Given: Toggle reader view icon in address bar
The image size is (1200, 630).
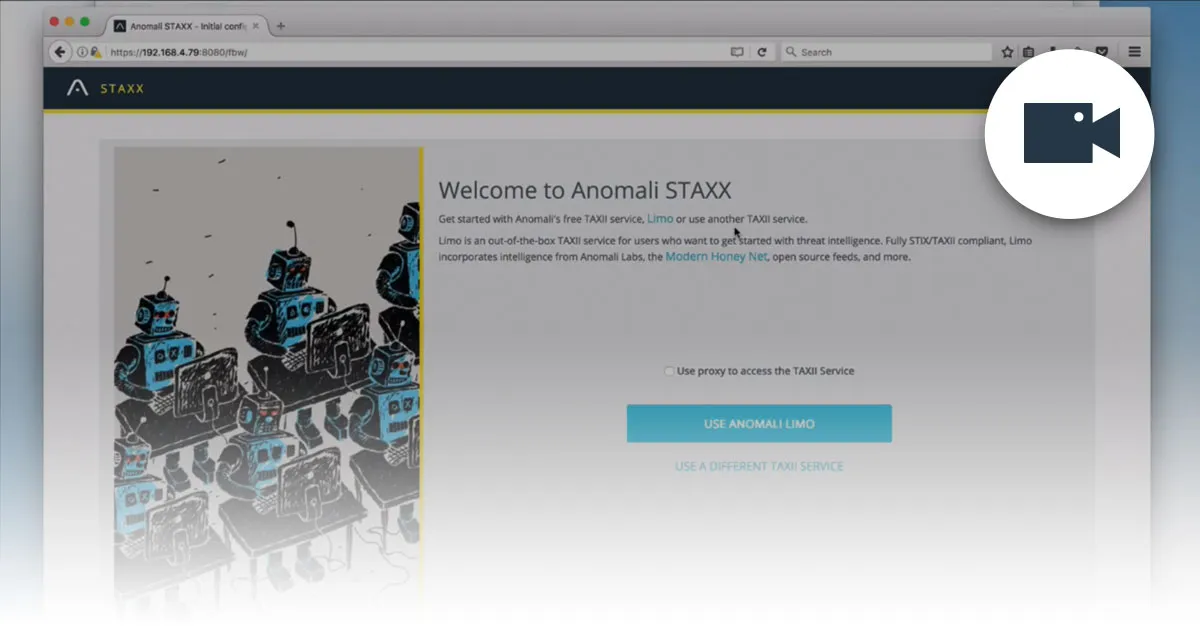Looking at the screenshot, I should (x=738, y=52).
